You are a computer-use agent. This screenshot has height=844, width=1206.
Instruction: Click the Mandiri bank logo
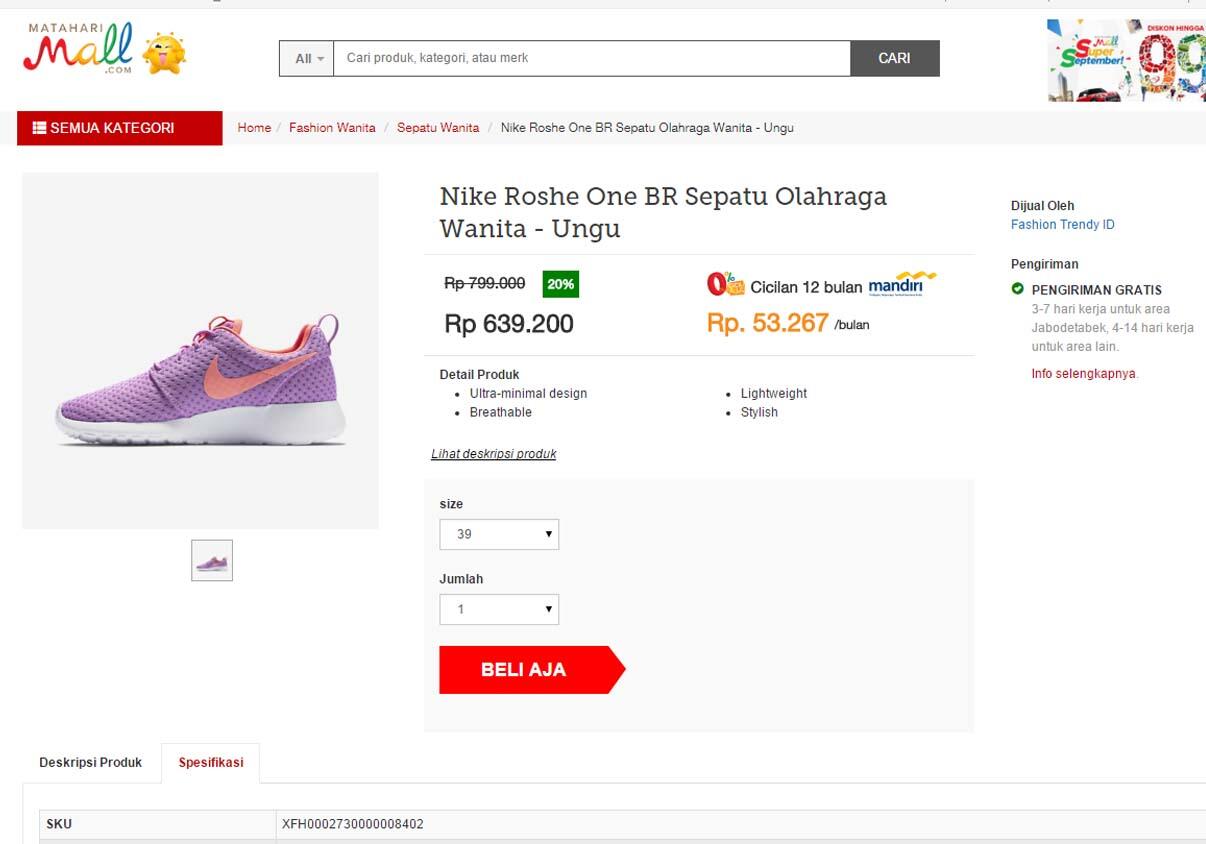click(x=902, y=285)
